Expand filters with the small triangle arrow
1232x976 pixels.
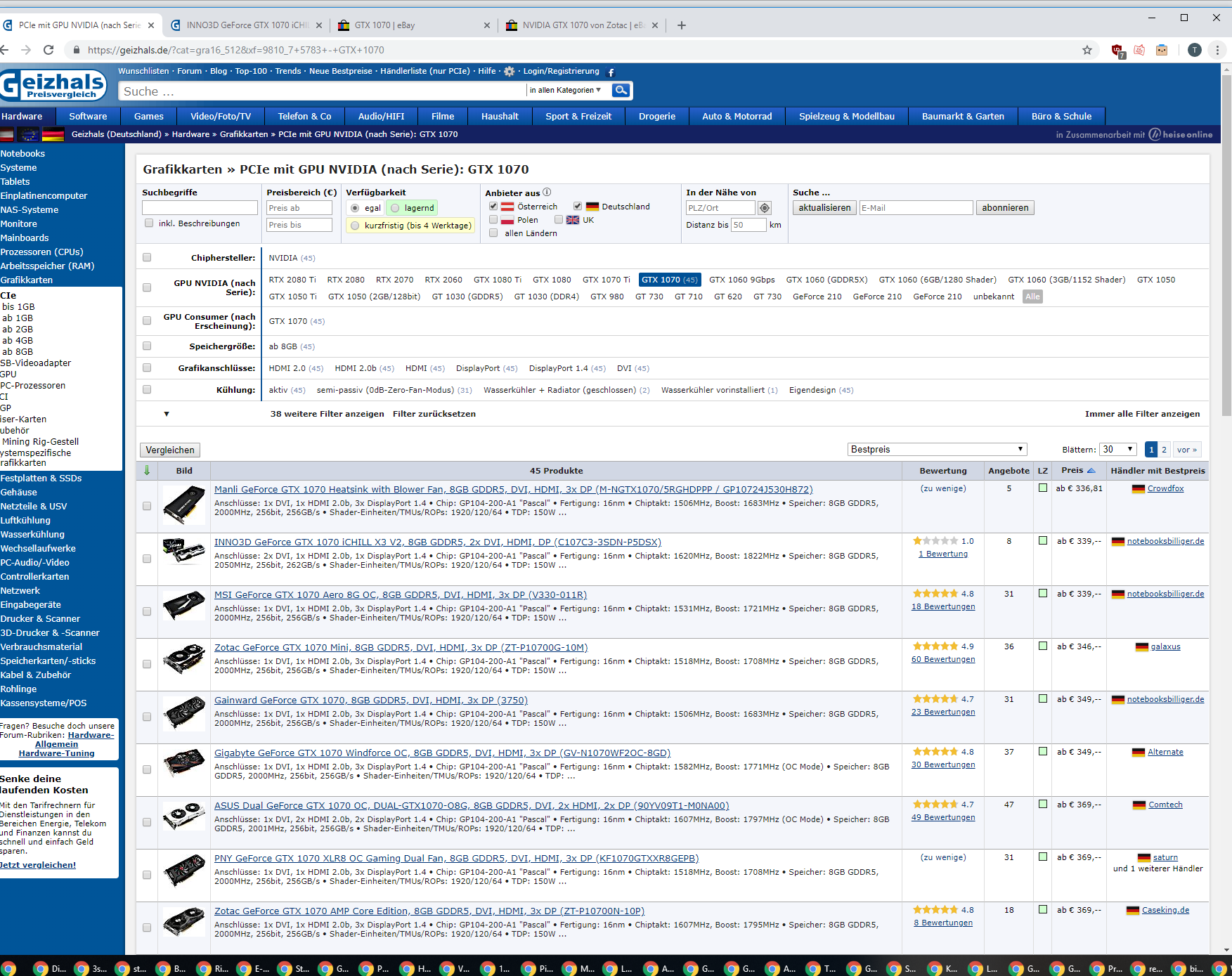pos(167,414)
